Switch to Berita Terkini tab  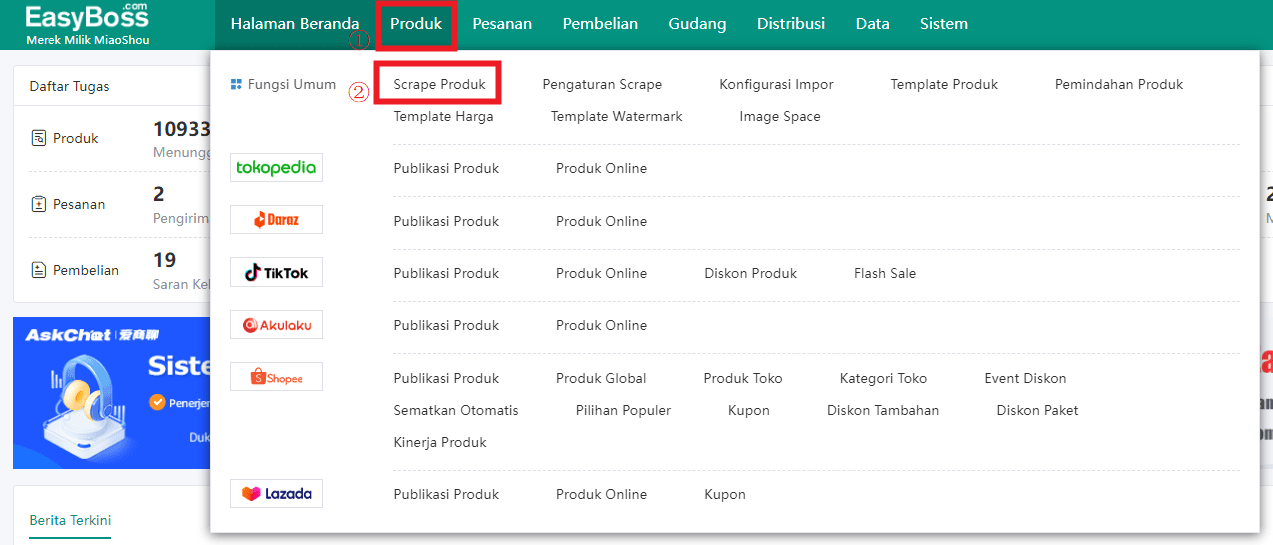coord(70,520)
